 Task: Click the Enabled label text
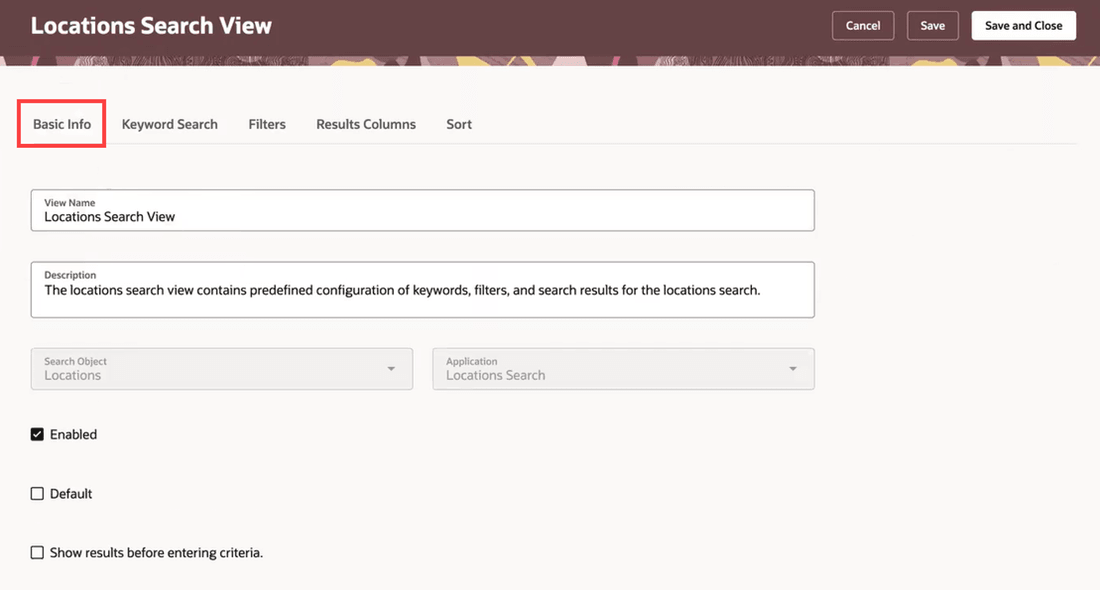73,434
